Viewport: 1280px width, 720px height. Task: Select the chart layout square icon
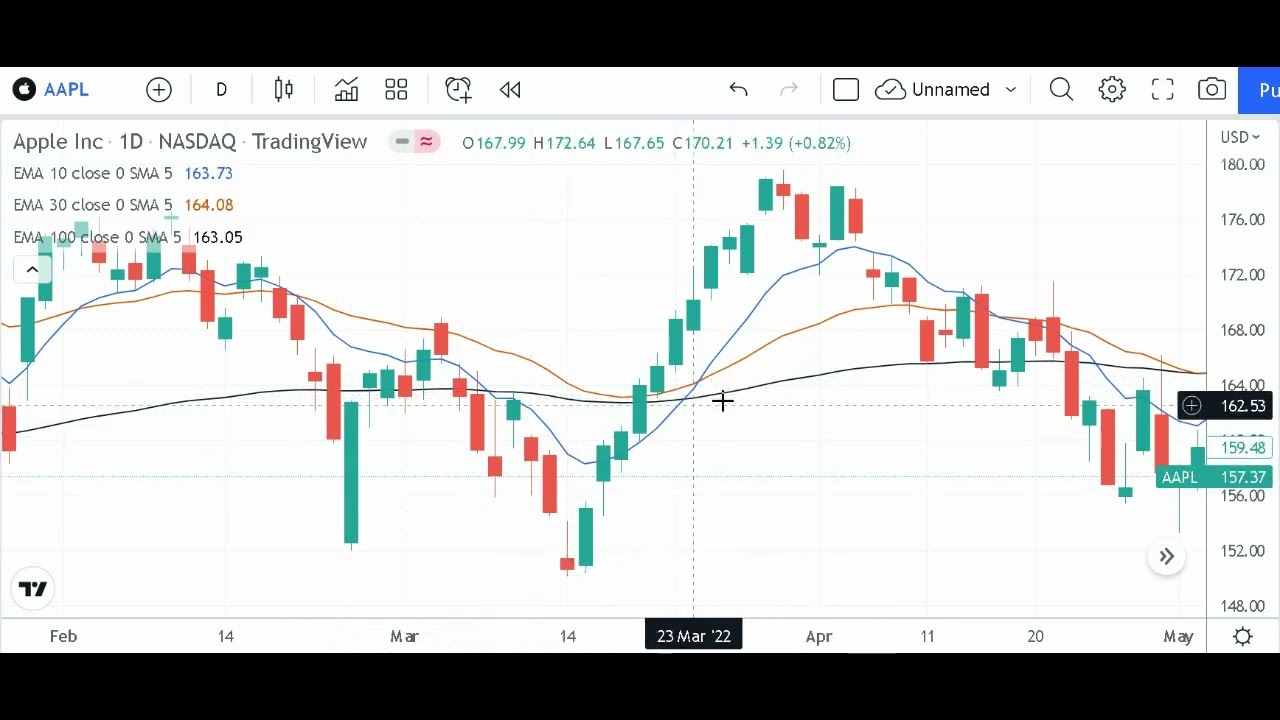click(x=846, y=90)
